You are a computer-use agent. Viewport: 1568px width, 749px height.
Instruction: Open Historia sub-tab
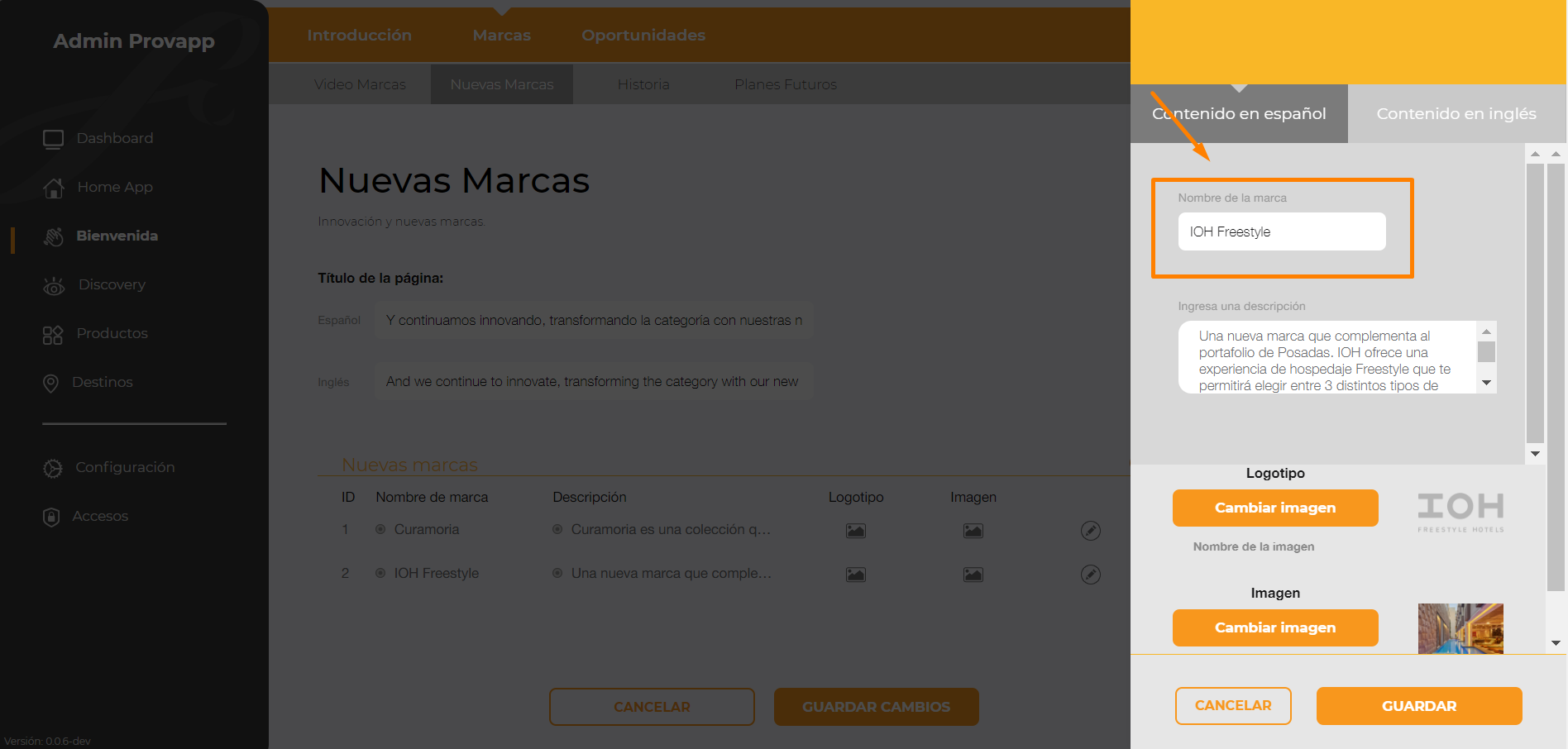coord(643,84)
